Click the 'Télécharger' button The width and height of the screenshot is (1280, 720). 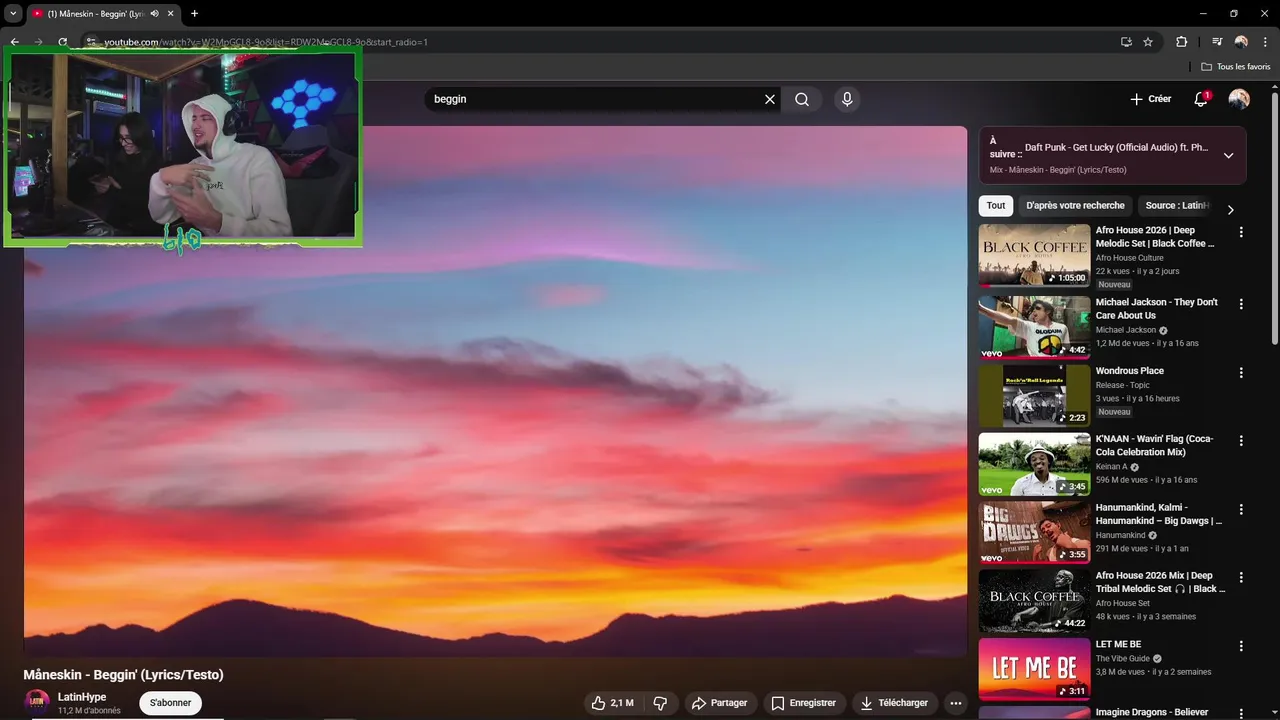click(x=894, y=703)
